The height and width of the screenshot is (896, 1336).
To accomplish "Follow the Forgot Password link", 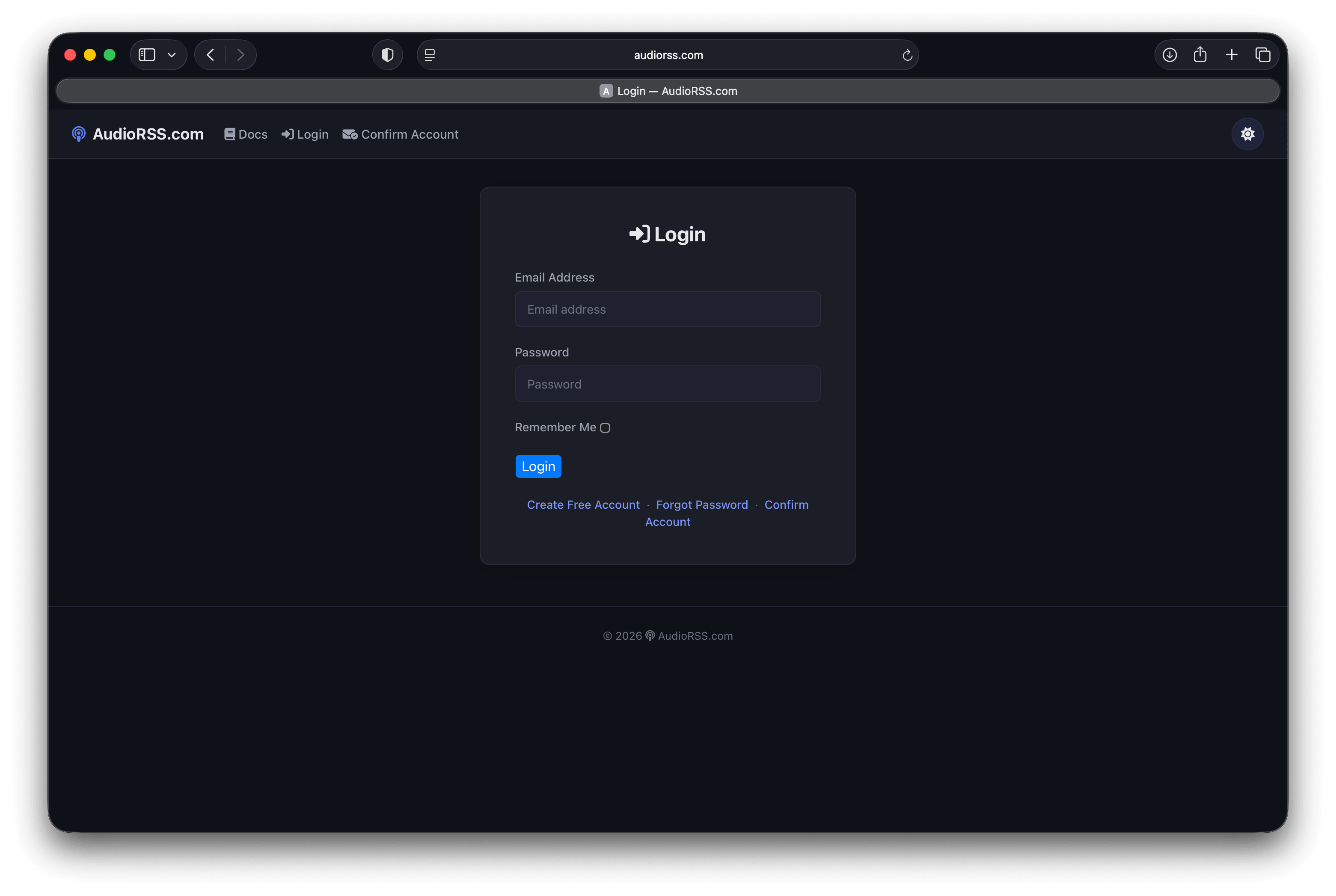I will pyautogui.click(x=702, y=504).
